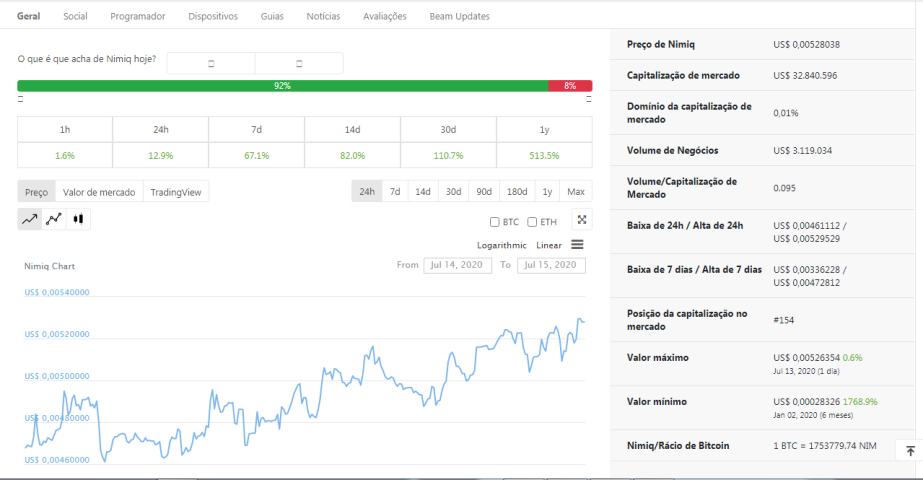Set chart range to 14d button
Screen dimensions: 923x480
[x=423, y=191]
